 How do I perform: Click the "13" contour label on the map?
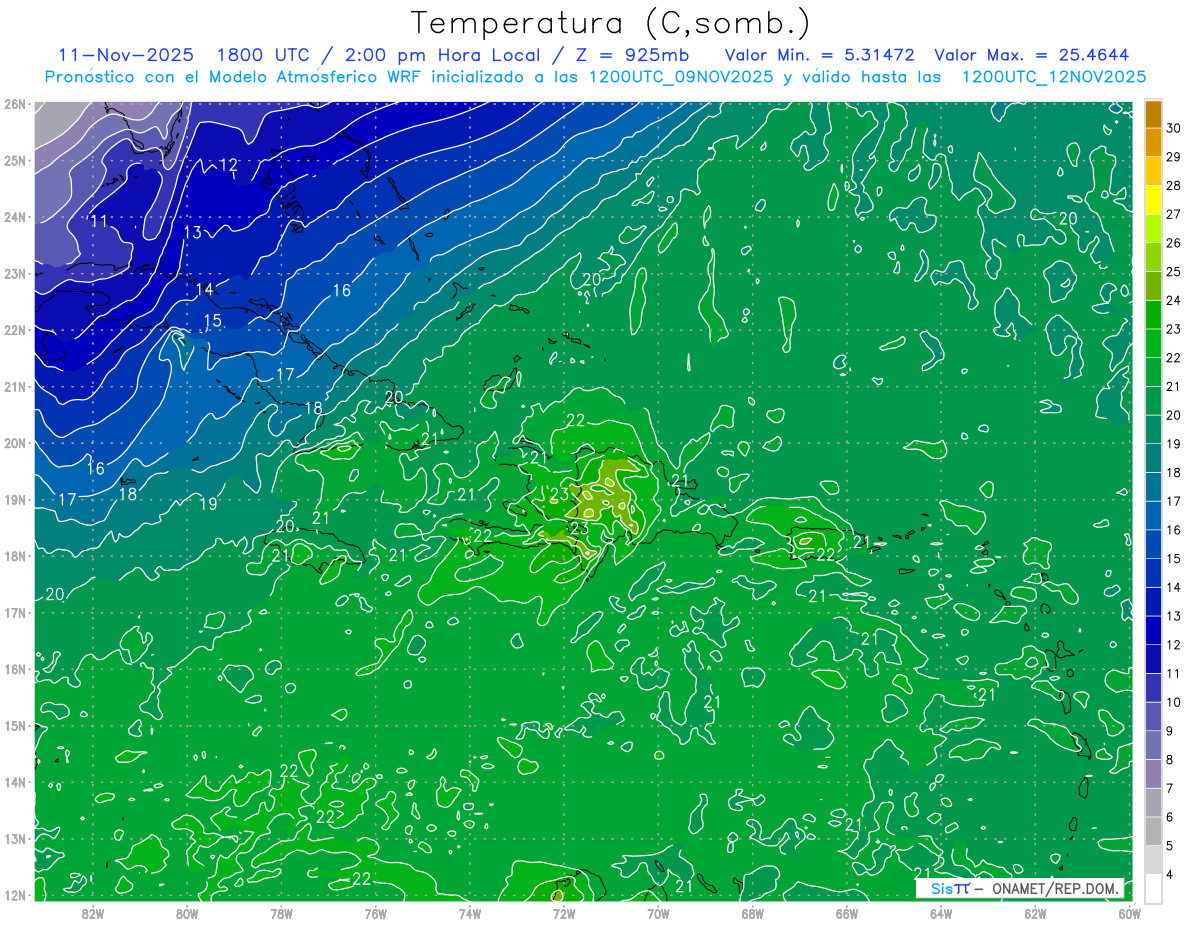192,232
